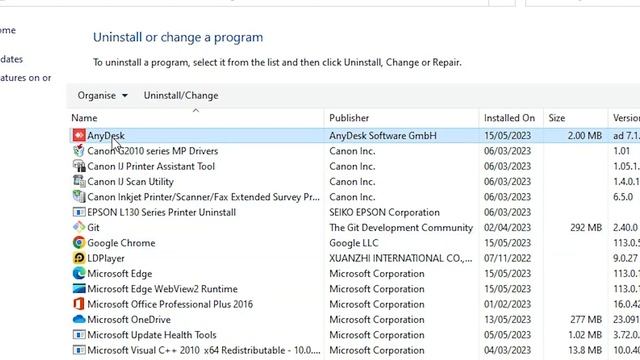This screenshot has width=640, height=360.
Task: Click the 277 MB size of OneDrive
Action: click(x=586, y=320)
